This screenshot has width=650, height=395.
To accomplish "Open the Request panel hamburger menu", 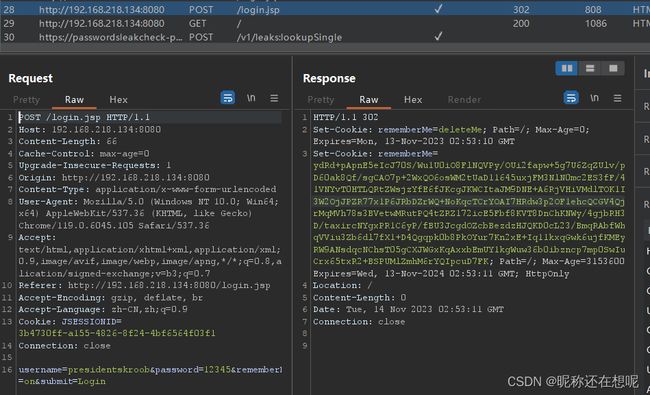I will pyautogui.click(x=274, y=98).
